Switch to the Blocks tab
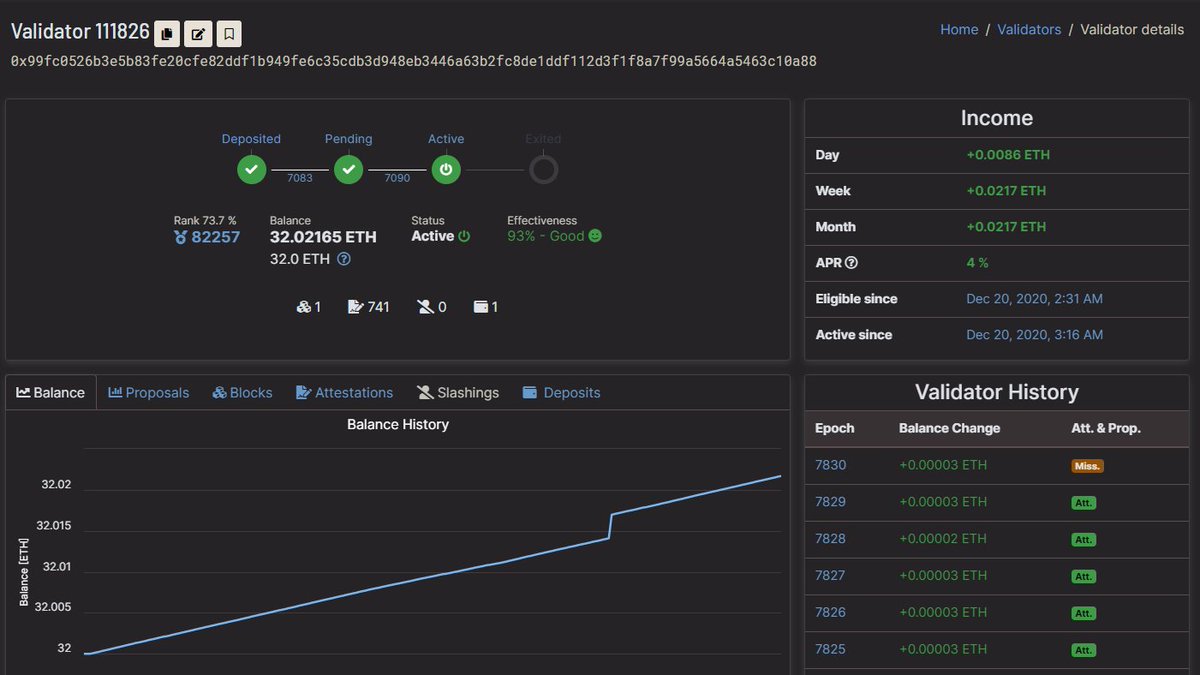The width and height of the screenshot is (1200, 675). pyautogui.click(x=242, y=393)
